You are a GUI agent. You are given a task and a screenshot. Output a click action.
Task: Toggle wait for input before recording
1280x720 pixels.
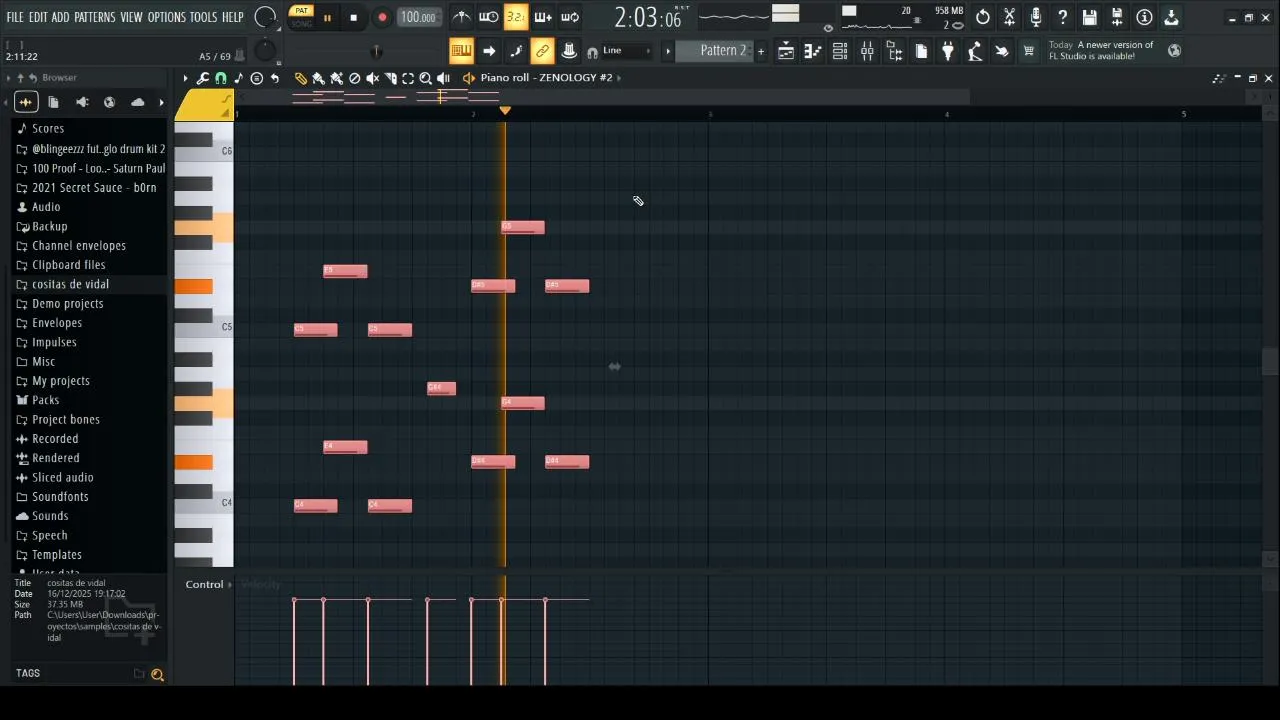pos(488,17)
